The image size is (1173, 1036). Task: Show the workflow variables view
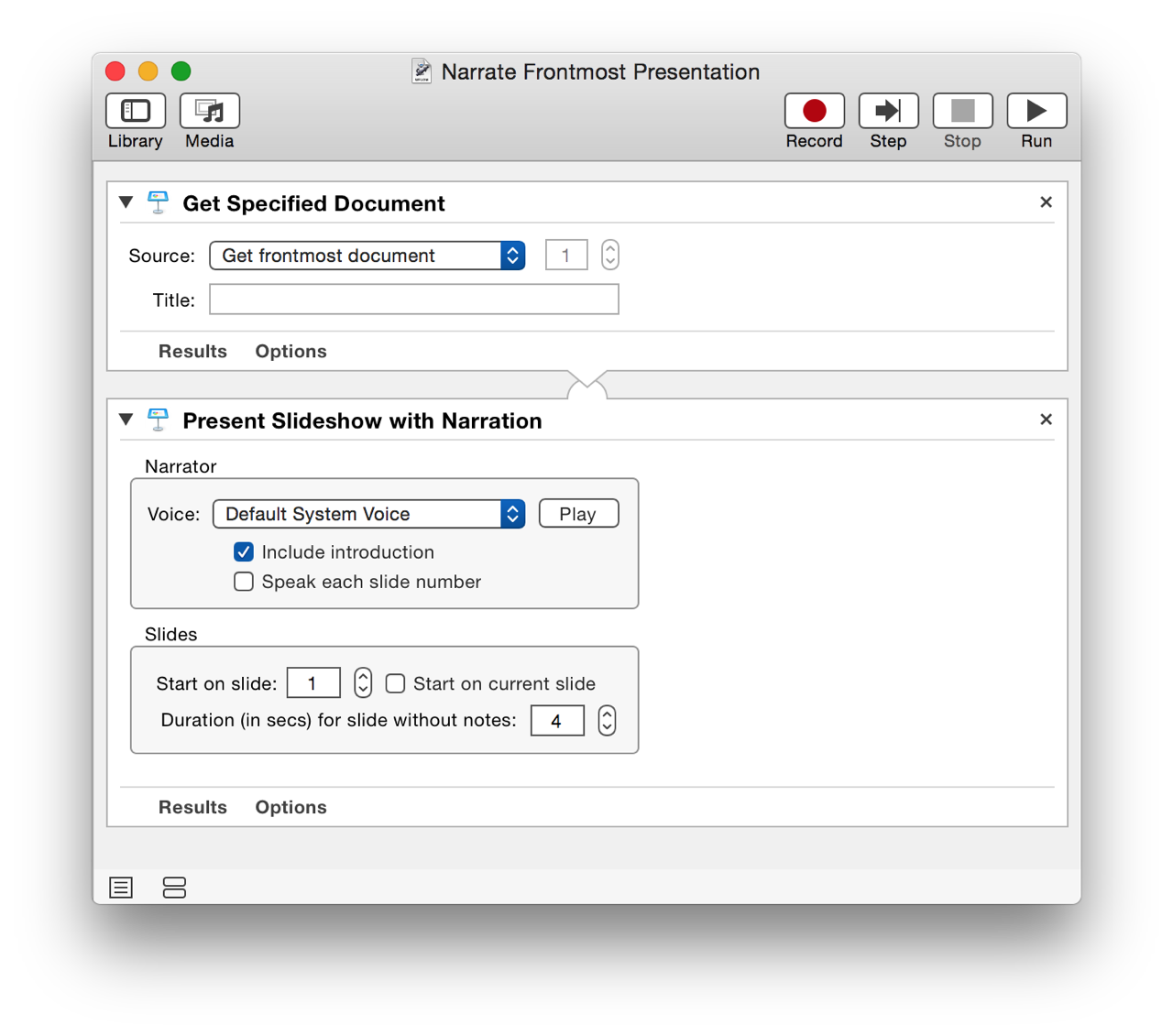(174, 887)
